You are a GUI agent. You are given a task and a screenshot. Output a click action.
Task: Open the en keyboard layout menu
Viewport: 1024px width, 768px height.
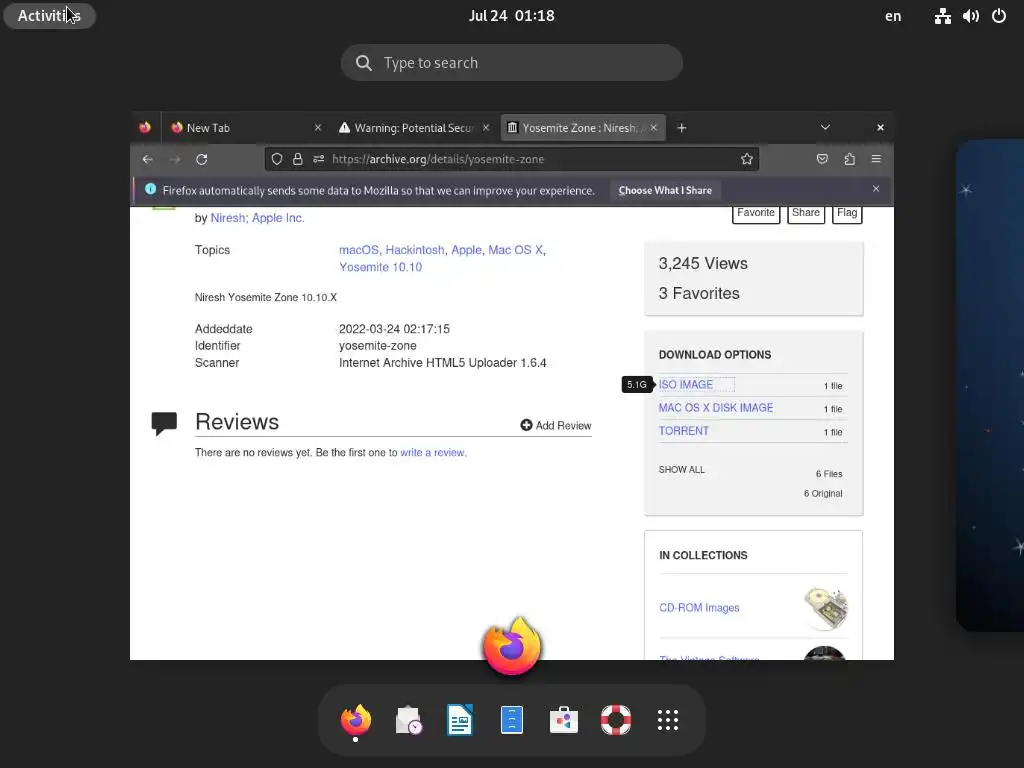[x=893, y=16]
